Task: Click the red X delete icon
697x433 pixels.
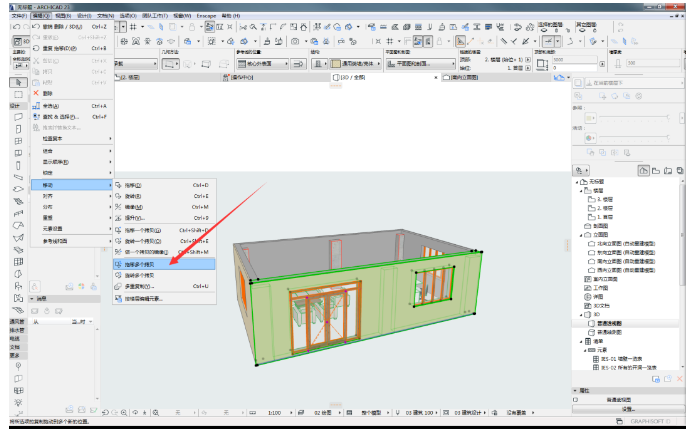Action: tap(35, 92)
